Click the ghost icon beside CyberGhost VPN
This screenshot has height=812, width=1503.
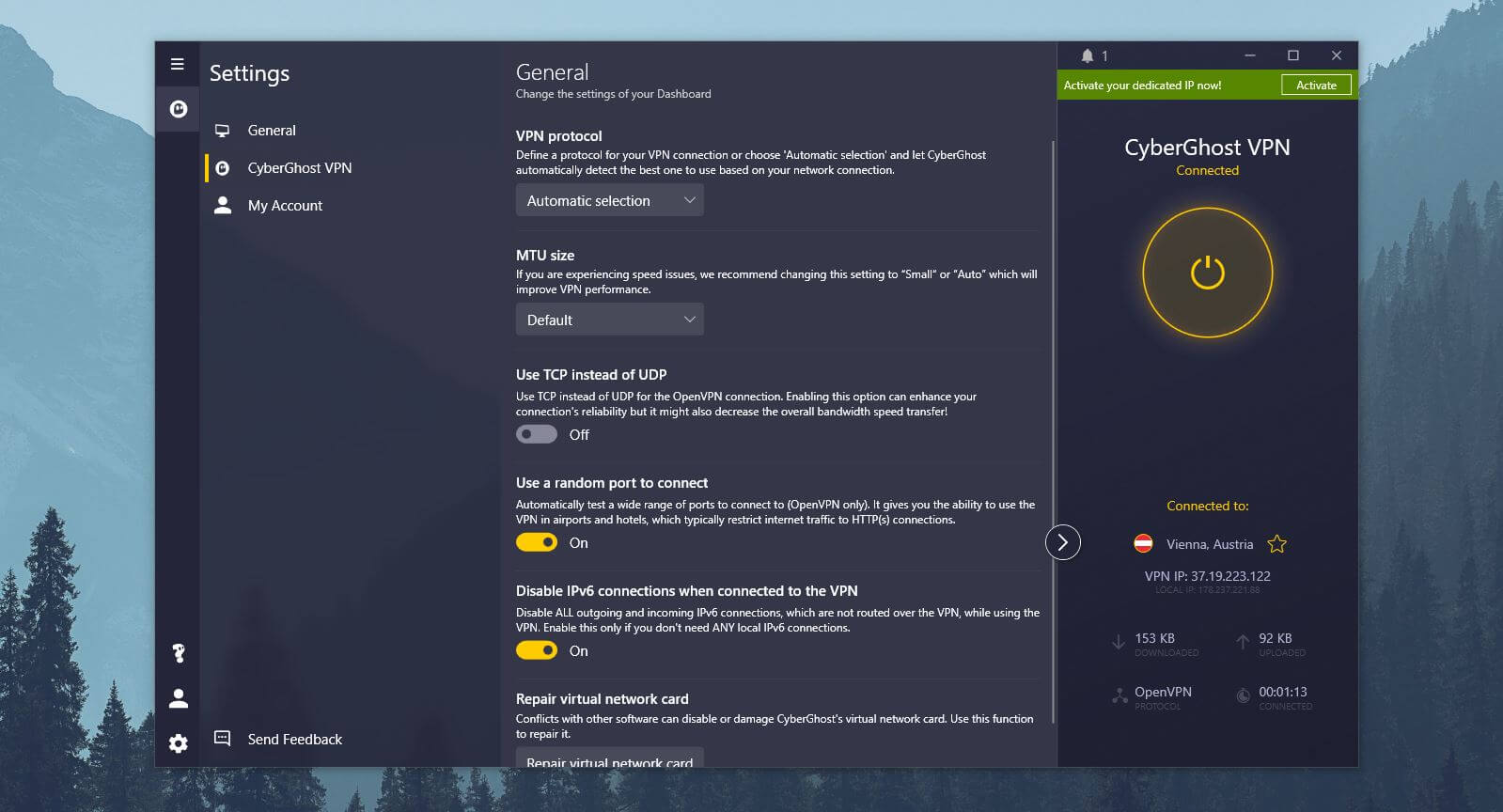pos(223,168)
